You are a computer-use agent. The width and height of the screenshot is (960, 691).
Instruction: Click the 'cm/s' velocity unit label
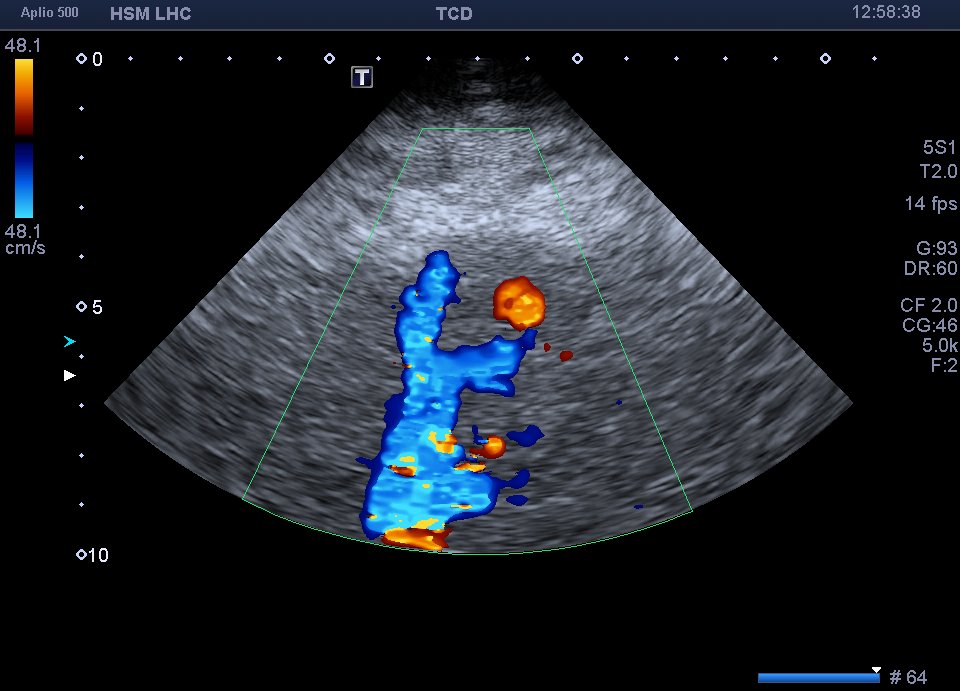tap(25, 248)
